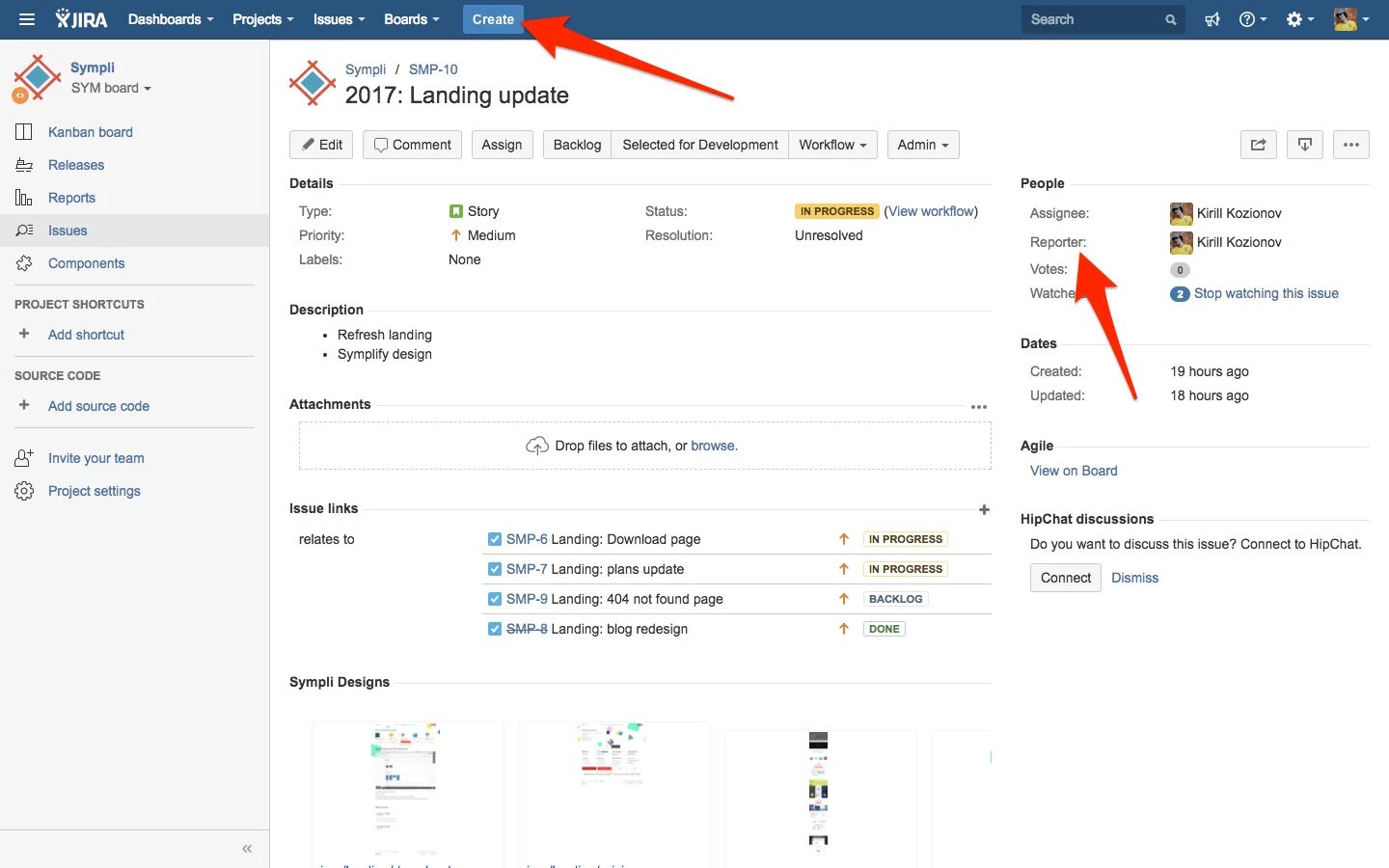Click the Medium priority arrow icon

(x=456, y=235)
